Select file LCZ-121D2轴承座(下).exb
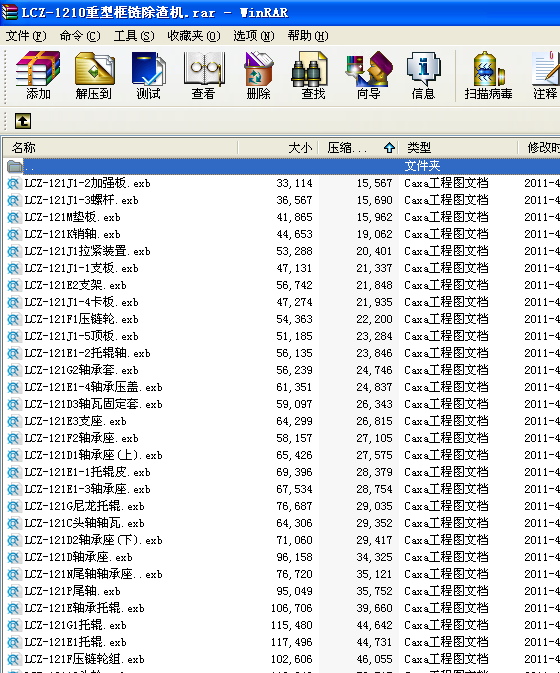 pos(93,540)
